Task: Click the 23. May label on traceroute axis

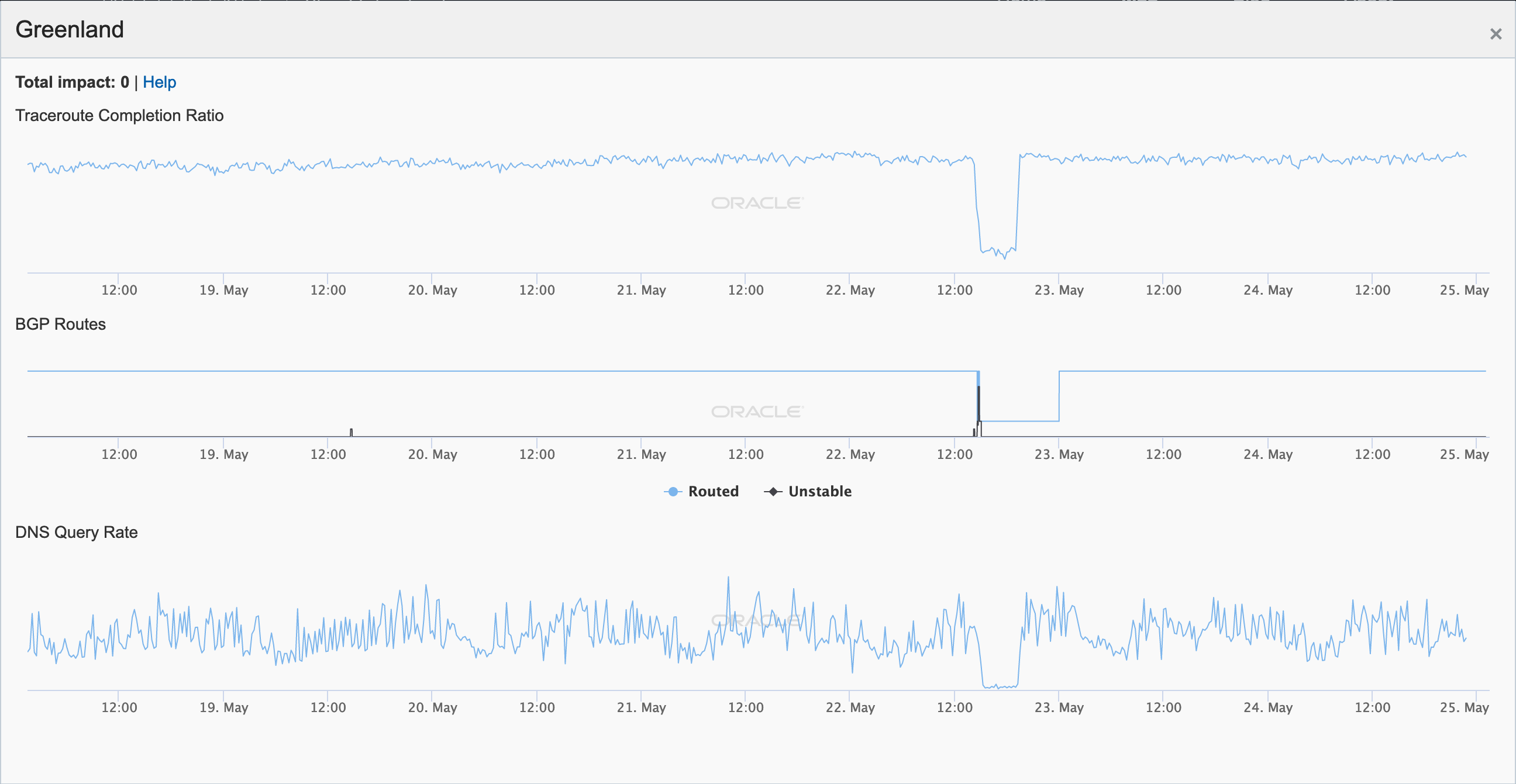Action: [x=1059, y=290]
